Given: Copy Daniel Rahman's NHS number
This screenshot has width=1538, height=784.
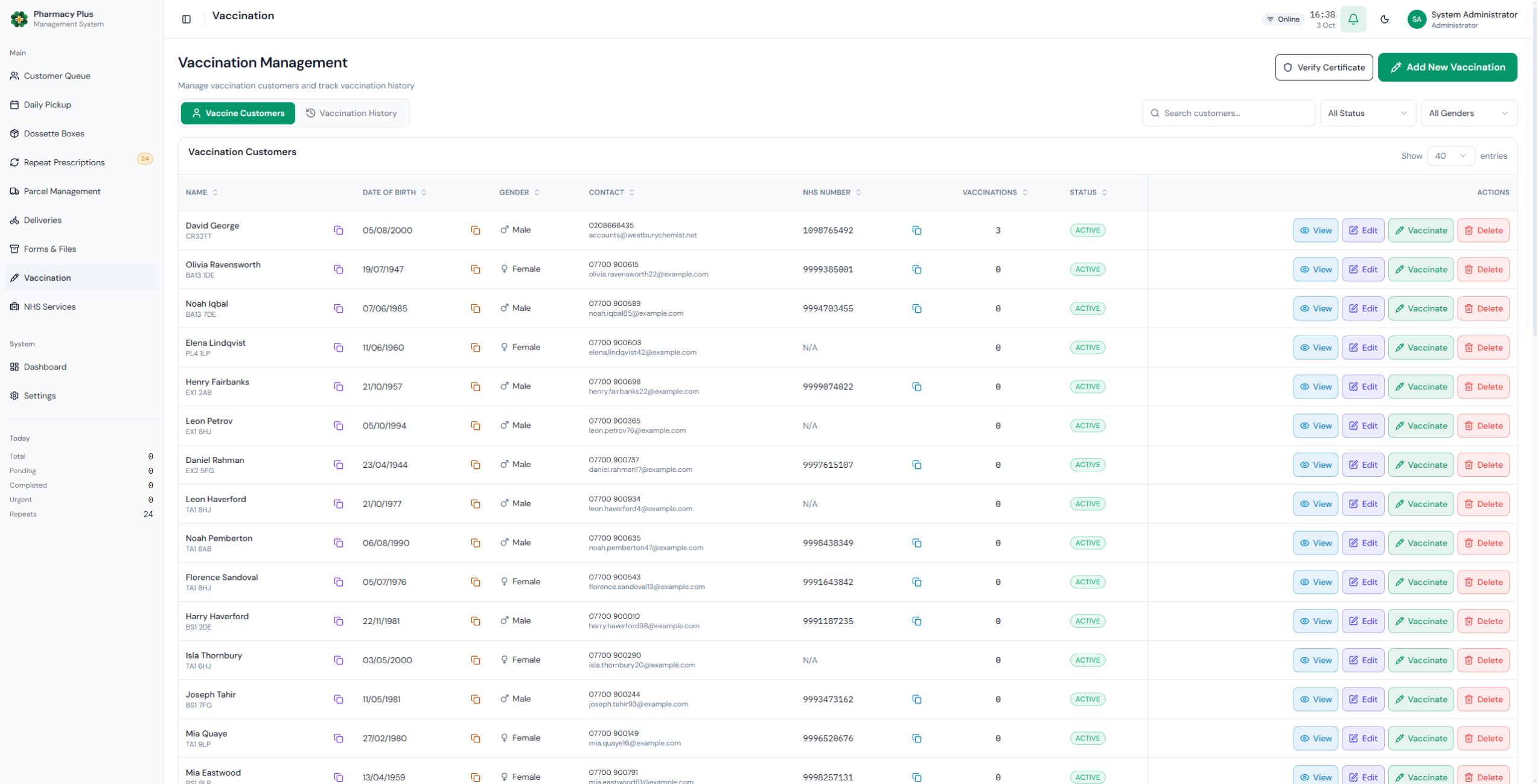Looking at the screenshot, I should [x=917, y=465].
